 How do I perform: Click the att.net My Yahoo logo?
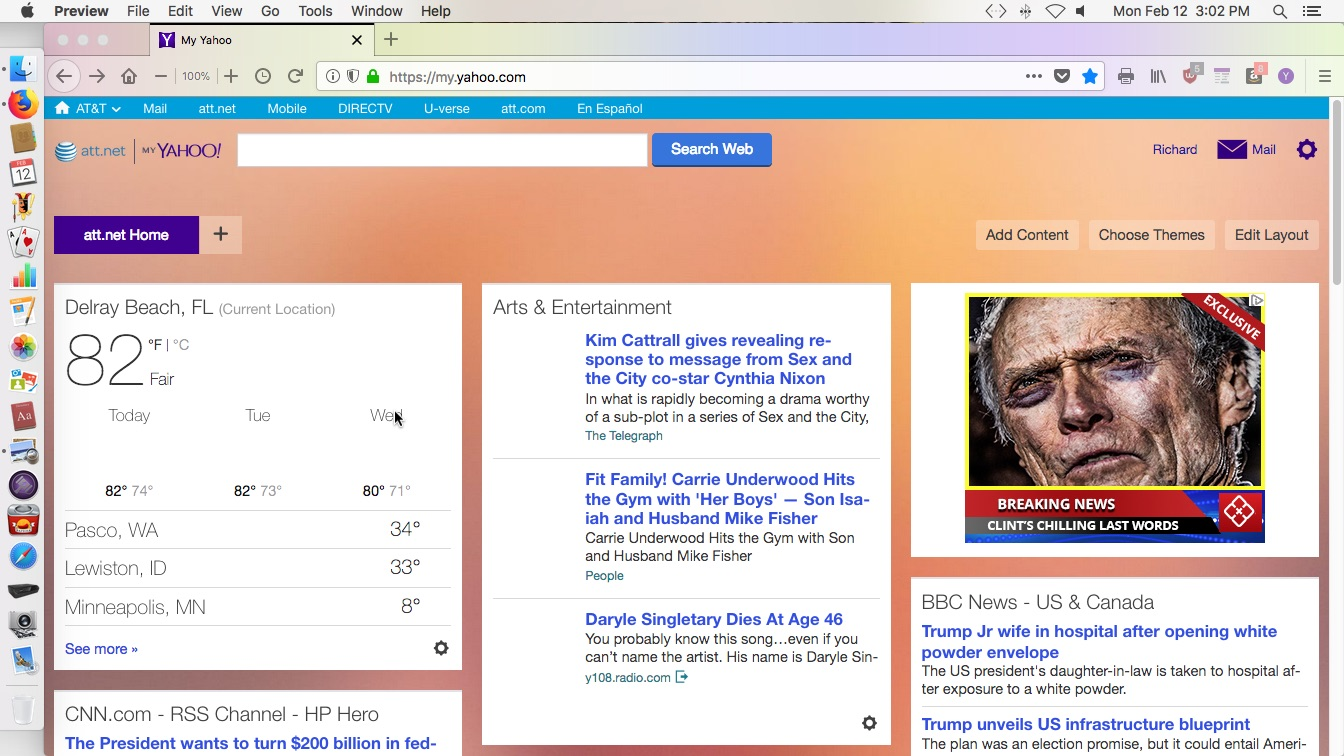point(138,150)
